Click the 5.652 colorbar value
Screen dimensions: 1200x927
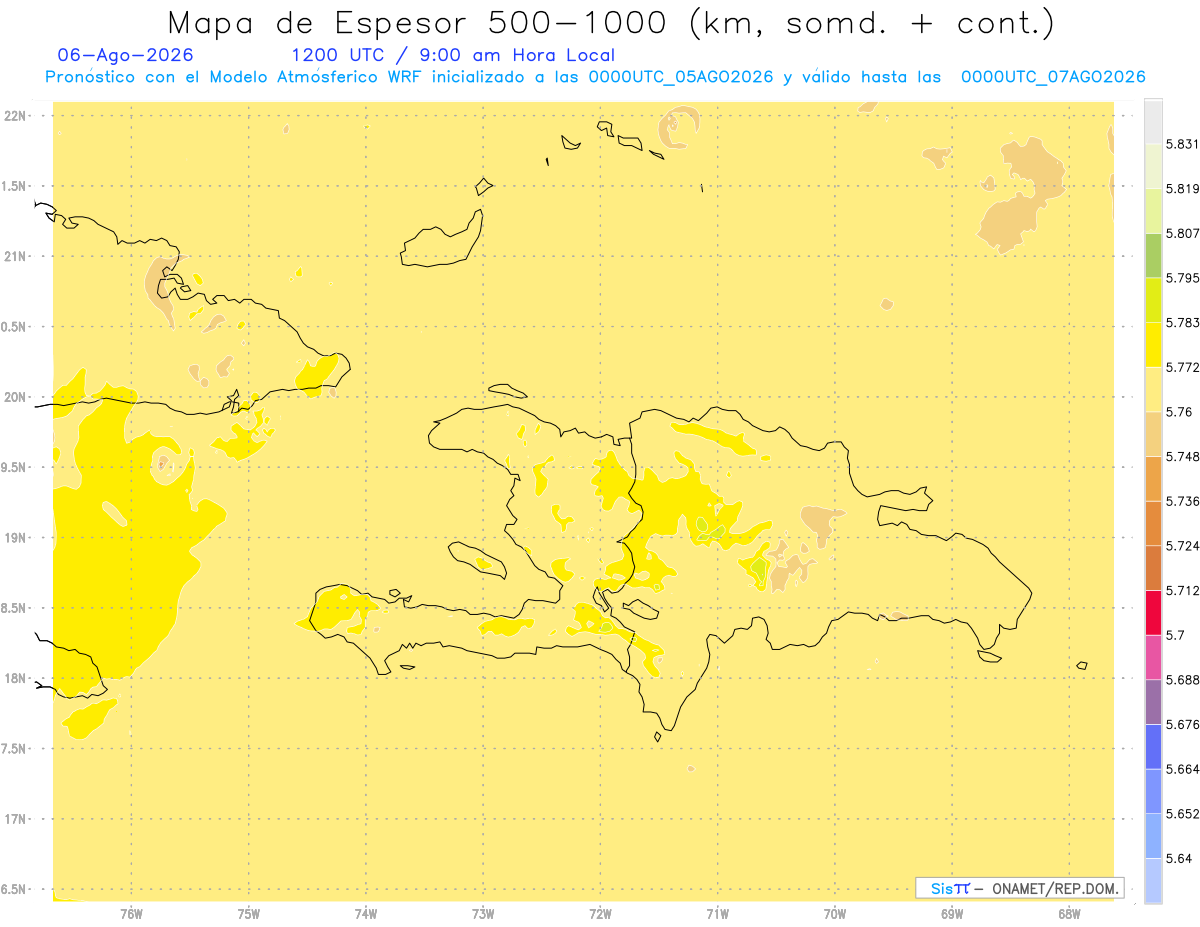click(x=1182, y=814)
